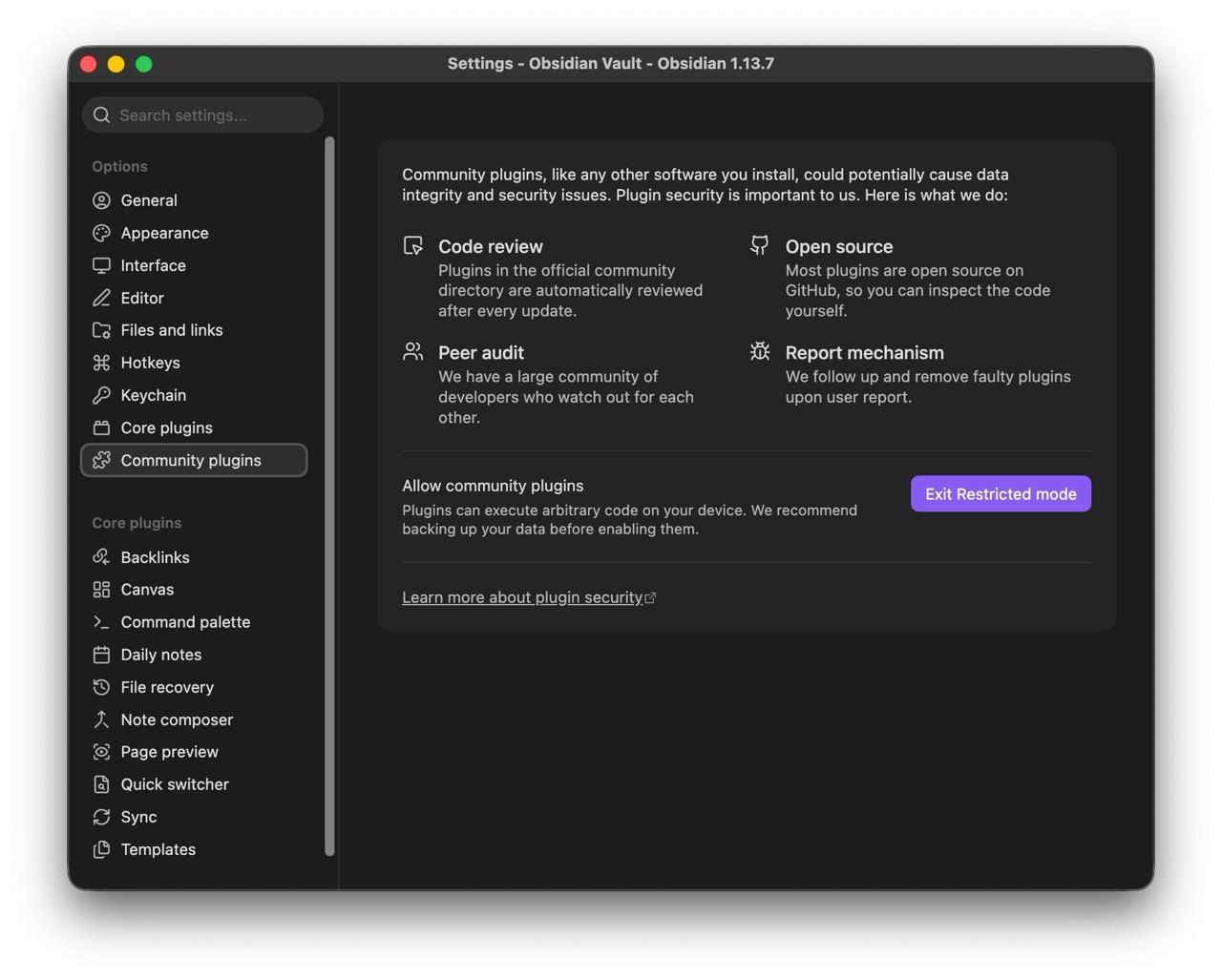The image size is (1222, 980).
Task: Click the Interface monitor icon
Action: point(101,265)
